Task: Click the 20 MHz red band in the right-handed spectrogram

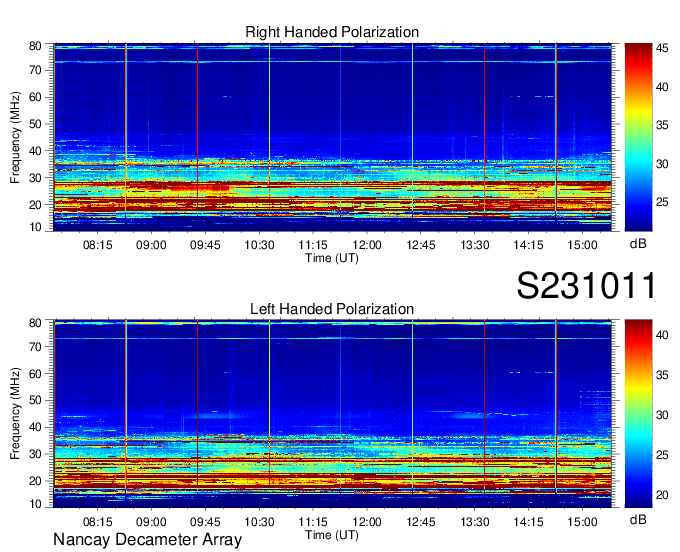Action: [x=332, y=204]
